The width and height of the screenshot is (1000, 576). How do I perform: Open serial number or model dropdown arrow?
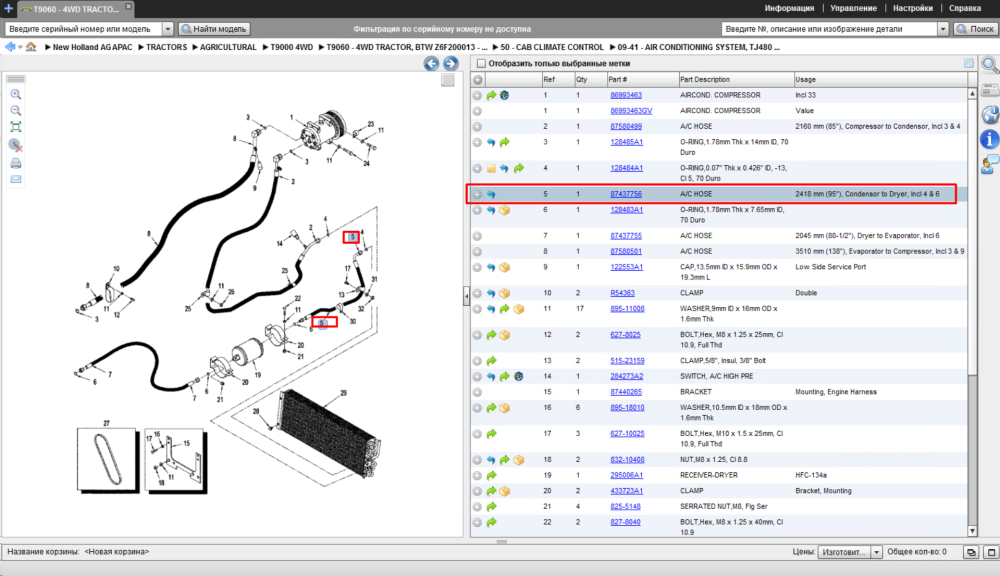[168, 29]
